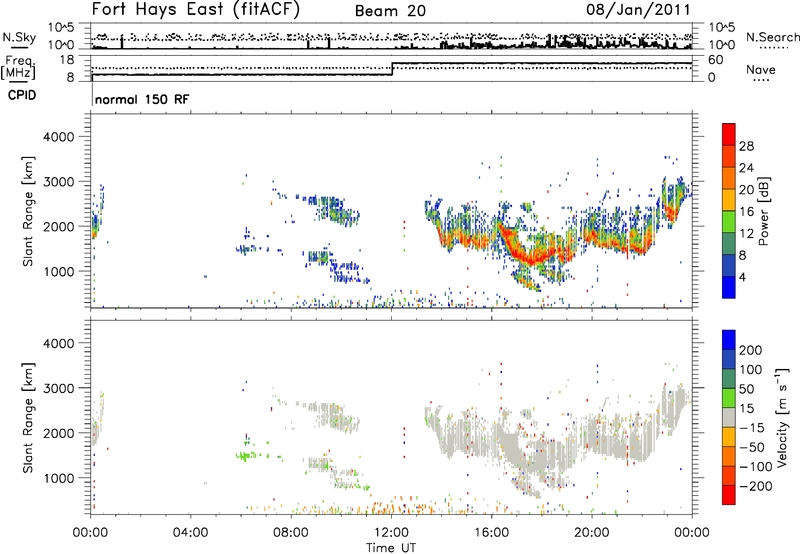Click the 'Nave' legend label

pyautogui.click(x=760, y=69)
